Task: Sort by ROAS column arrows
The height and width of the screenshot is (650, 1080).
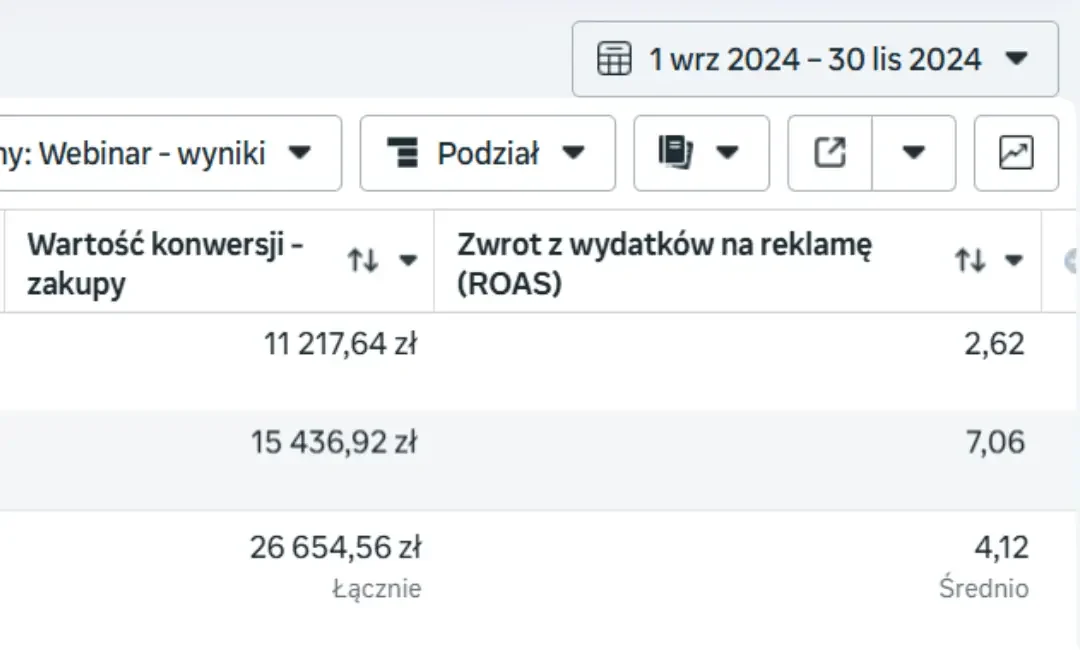Action: pyautogui.click(x=970, y=260)
